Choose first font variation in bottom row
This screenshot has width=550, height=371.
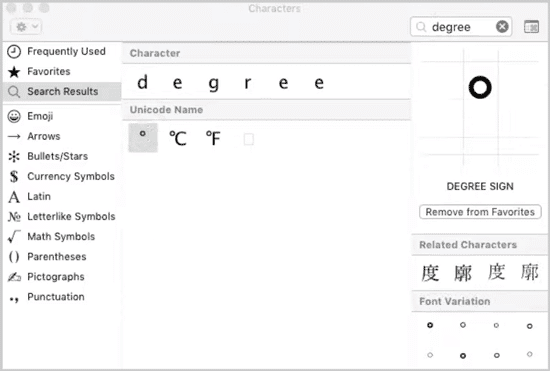pyautogui.click(x=430, y=355)
